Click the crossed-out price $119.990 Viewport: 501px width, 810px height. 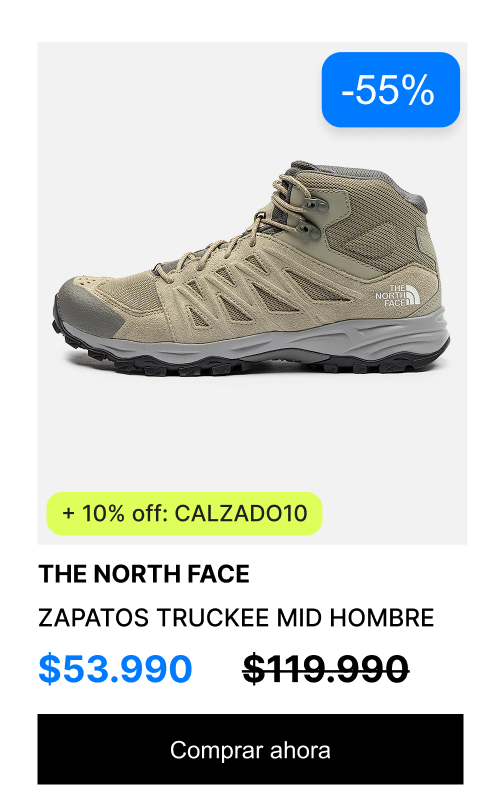point(326,669)
